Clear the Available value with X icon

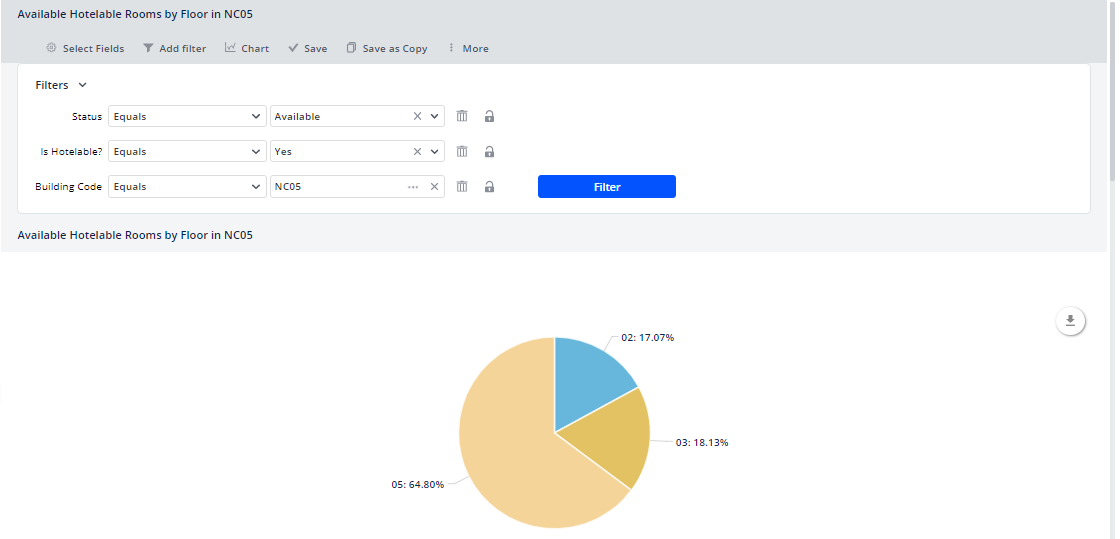pos(418,116)
